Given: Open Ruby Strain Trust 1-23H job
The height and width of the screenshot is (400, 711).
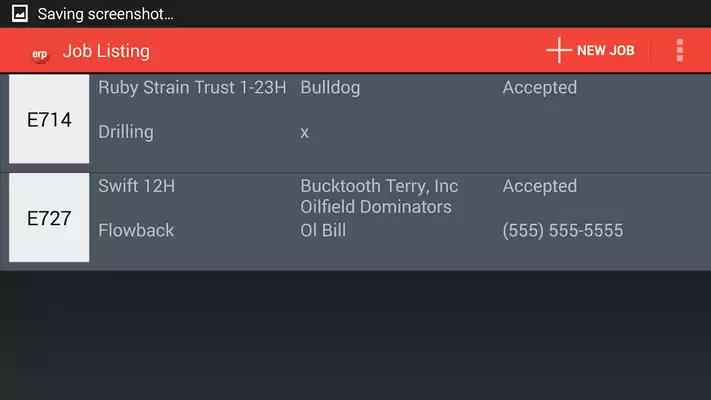Looking at the screenshot, I should click(x=192, y=88).
